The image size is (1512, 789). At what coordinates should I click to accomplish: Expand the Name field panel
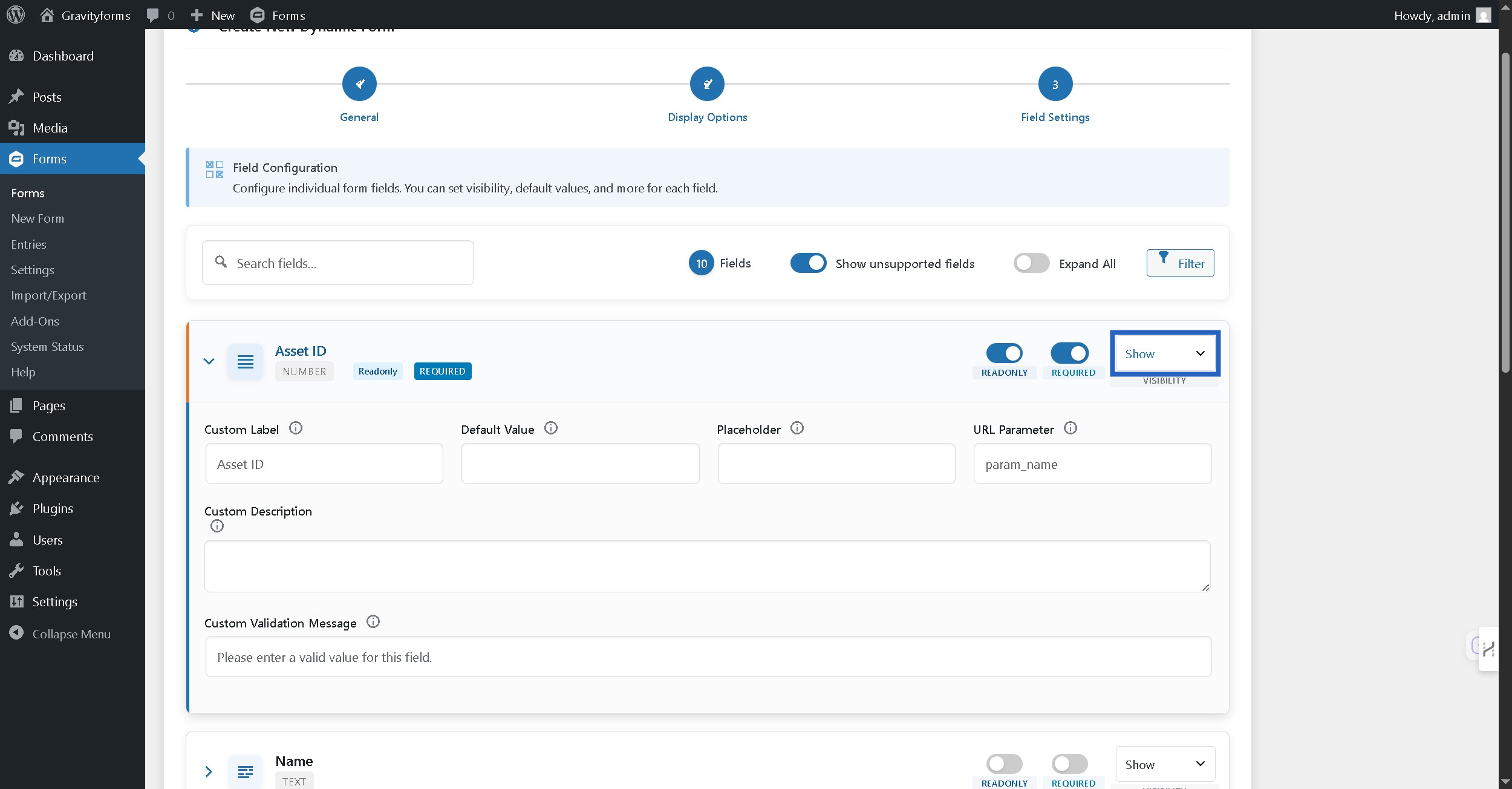tap(209, 771)
